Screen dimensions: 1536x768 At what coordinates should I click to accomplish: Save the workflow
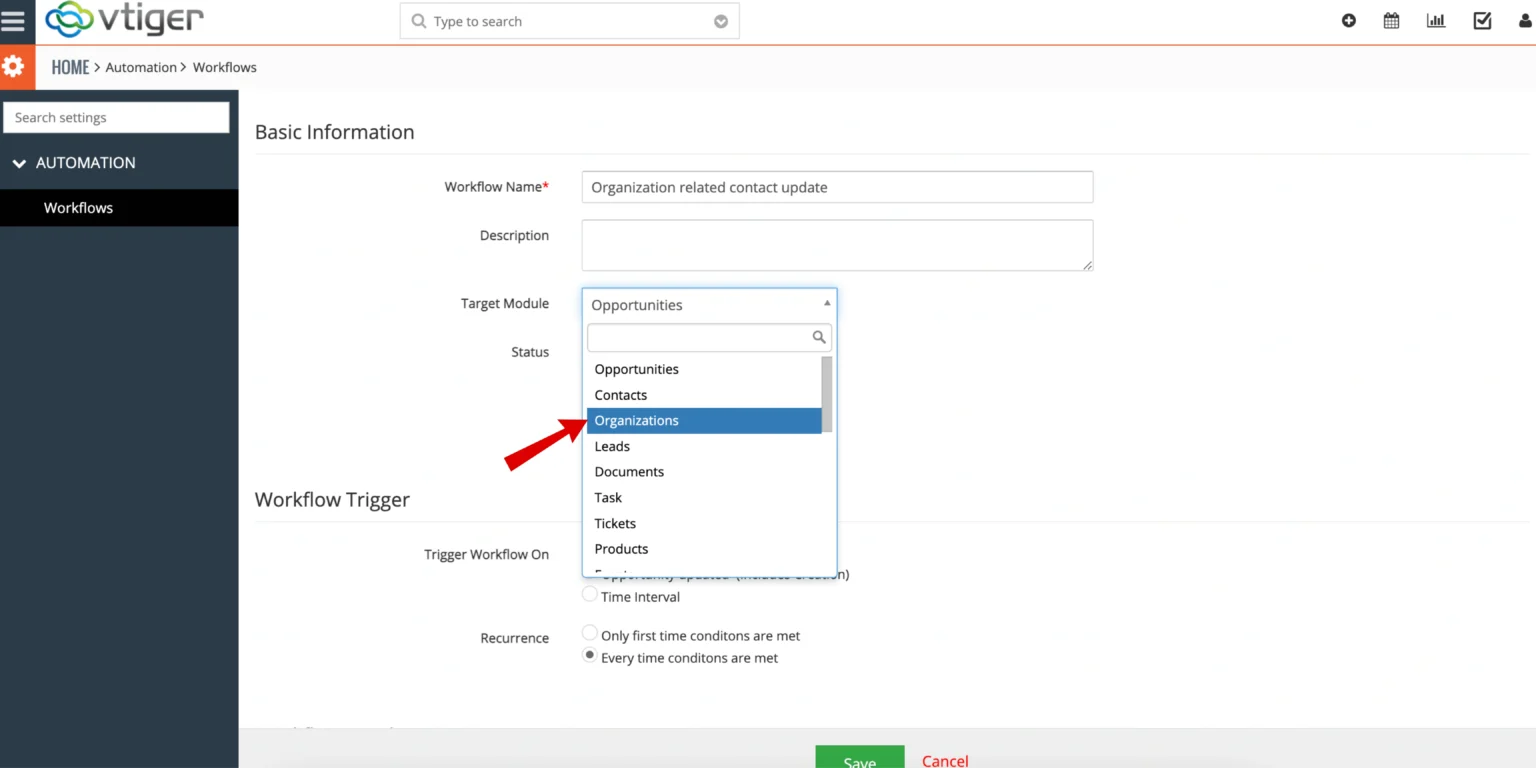click(858, 760)
